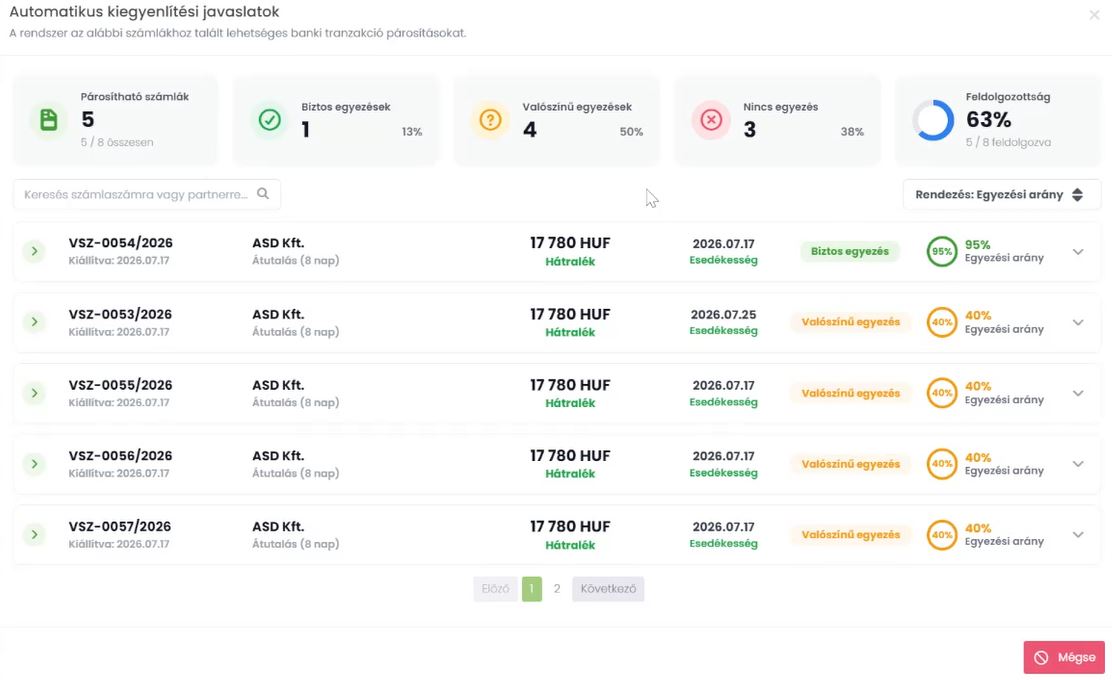Viewport: 1112px width, 680px height.
Task: Select page 1 in pagination
Action: tap(532, 589)
